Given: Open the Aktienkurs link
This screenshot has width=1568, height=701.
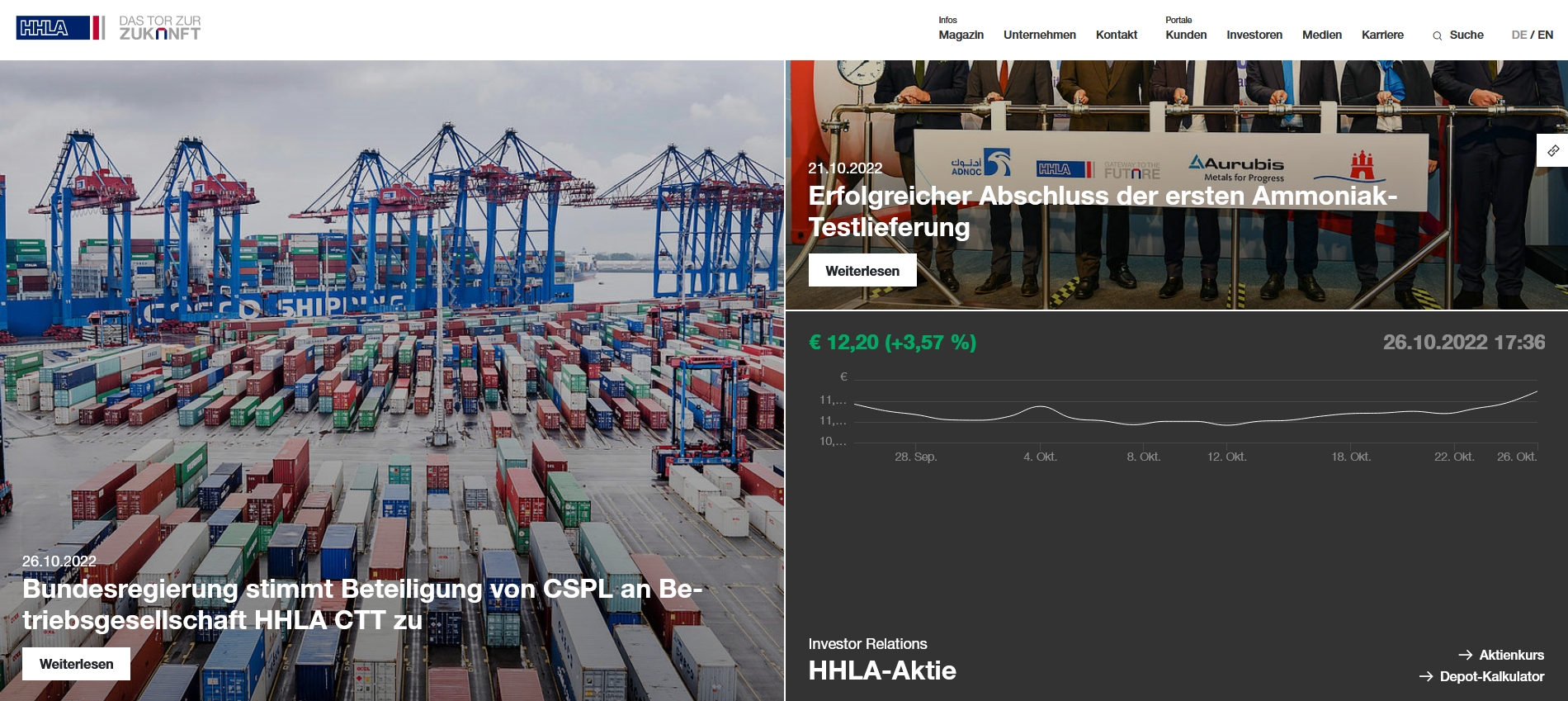Looking at the screenshot, I should click(1511, 655).
